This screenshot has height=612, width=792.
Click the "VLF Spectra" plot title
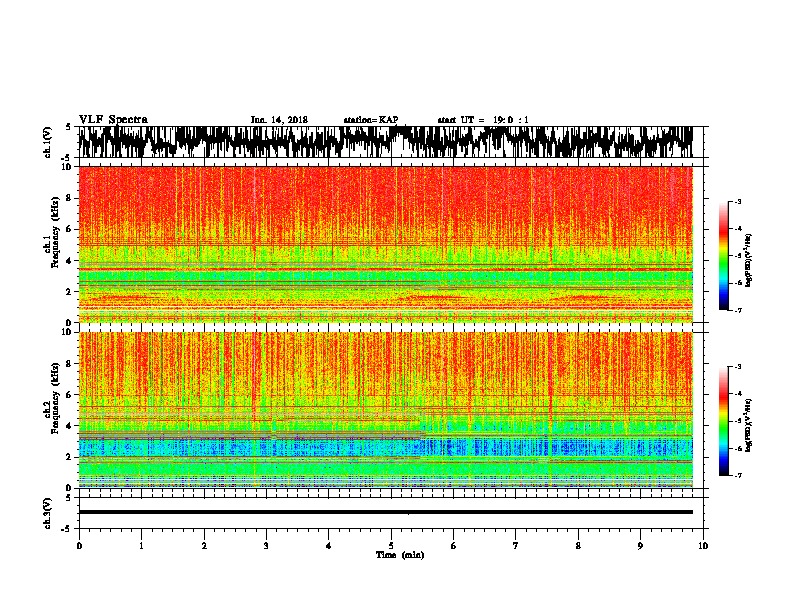[113, 120]
